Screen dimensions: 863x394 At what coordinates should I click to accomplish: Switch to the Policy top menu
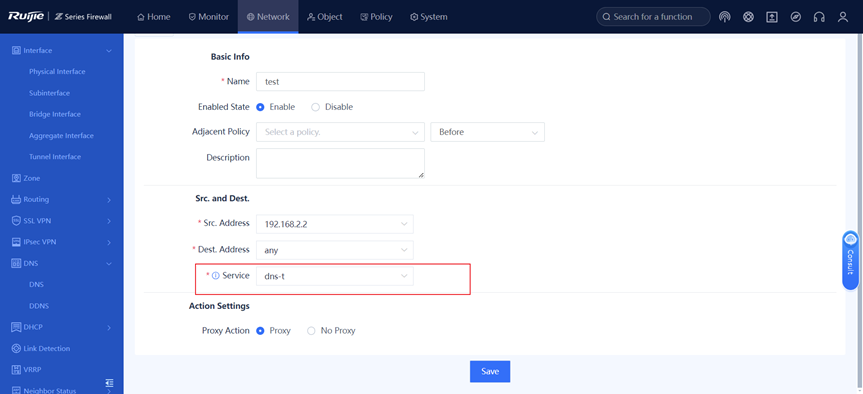coord(376,17)
